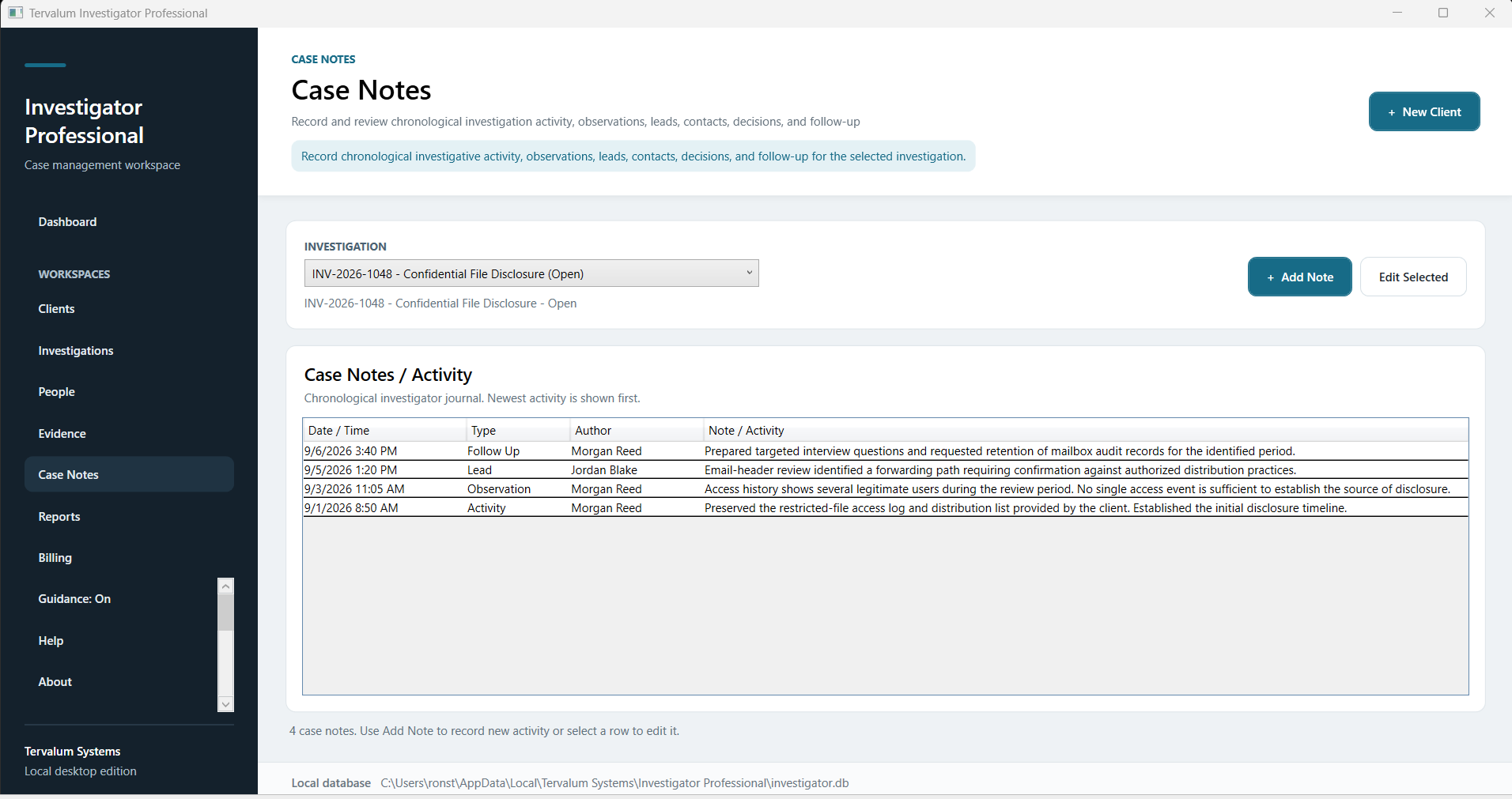Click the sidebar scrollbar down arrow

point(225,704)
